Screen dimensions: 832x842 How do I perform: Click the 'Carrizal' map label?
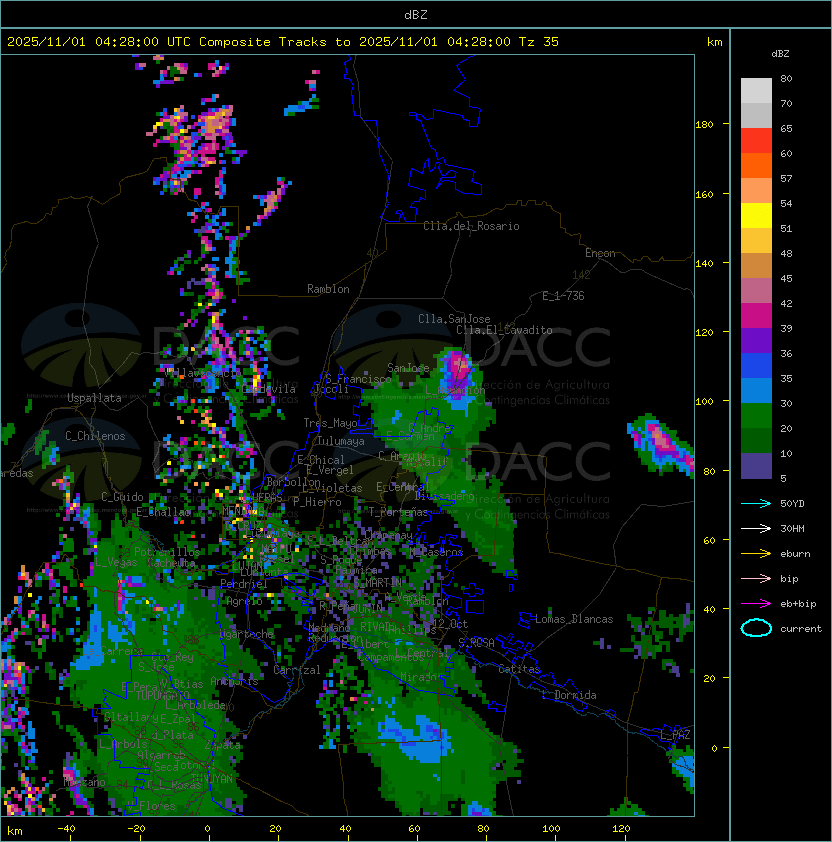[x=297, y=670]
